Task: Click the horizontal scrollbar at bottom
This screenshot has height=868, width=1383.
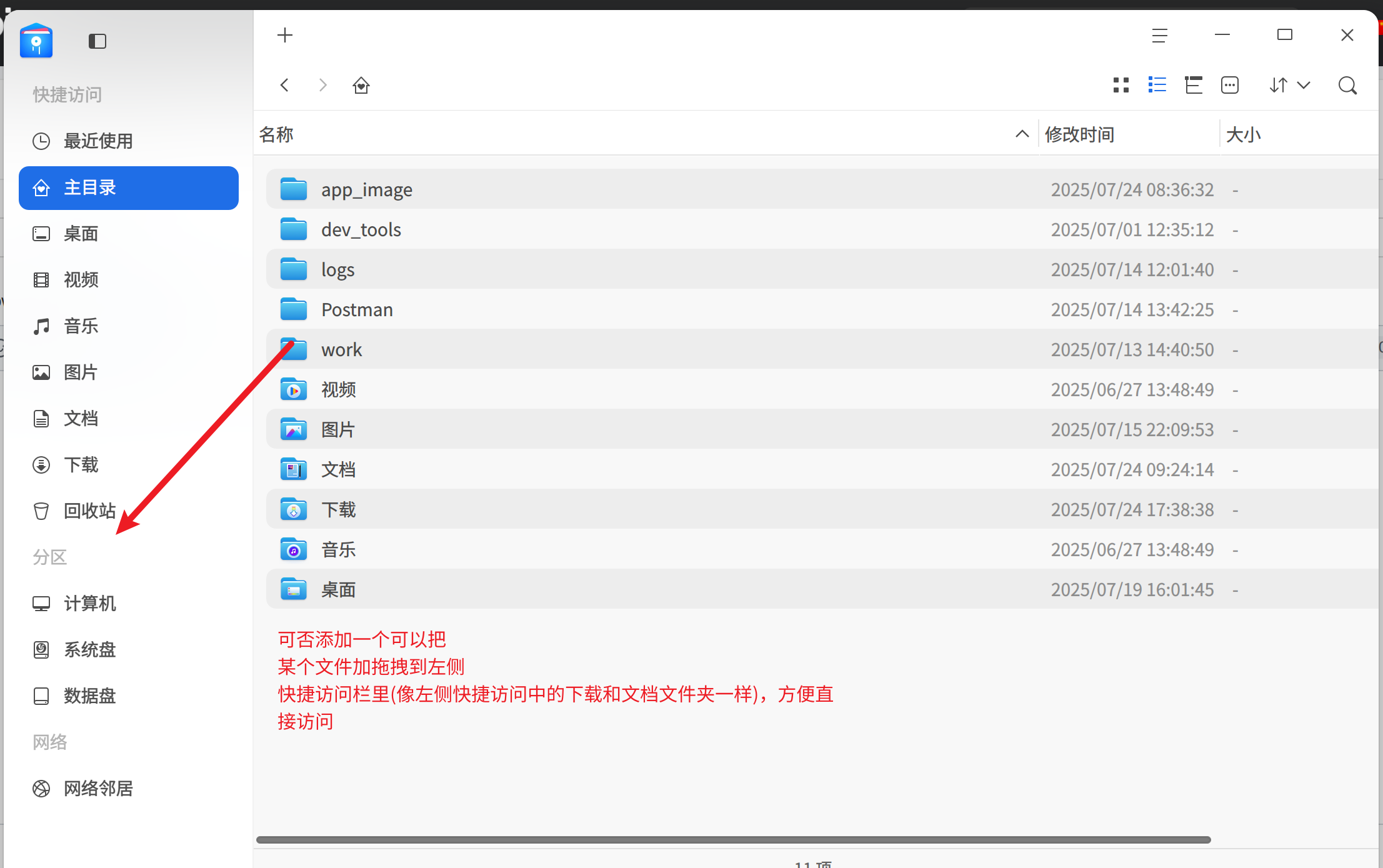Action: [734, 840]
